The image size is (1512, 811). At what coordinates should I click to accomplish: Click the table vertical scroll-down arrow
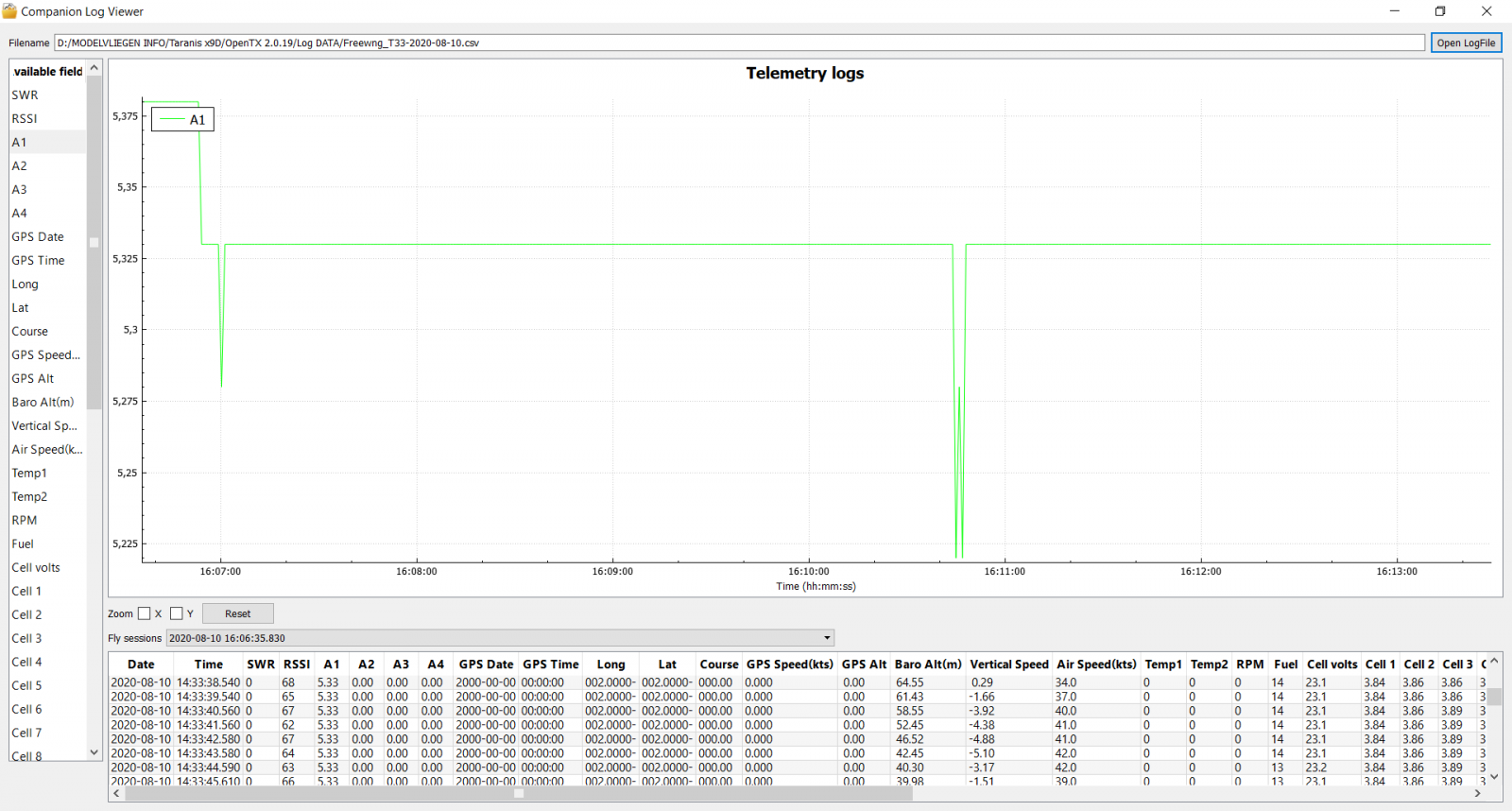tap(1494, 777)
